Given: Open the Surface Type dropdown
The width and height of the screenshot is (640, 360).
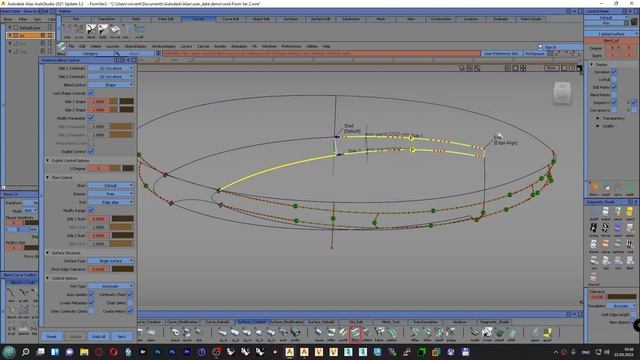Looking at the screenshot, I should 110,261.
